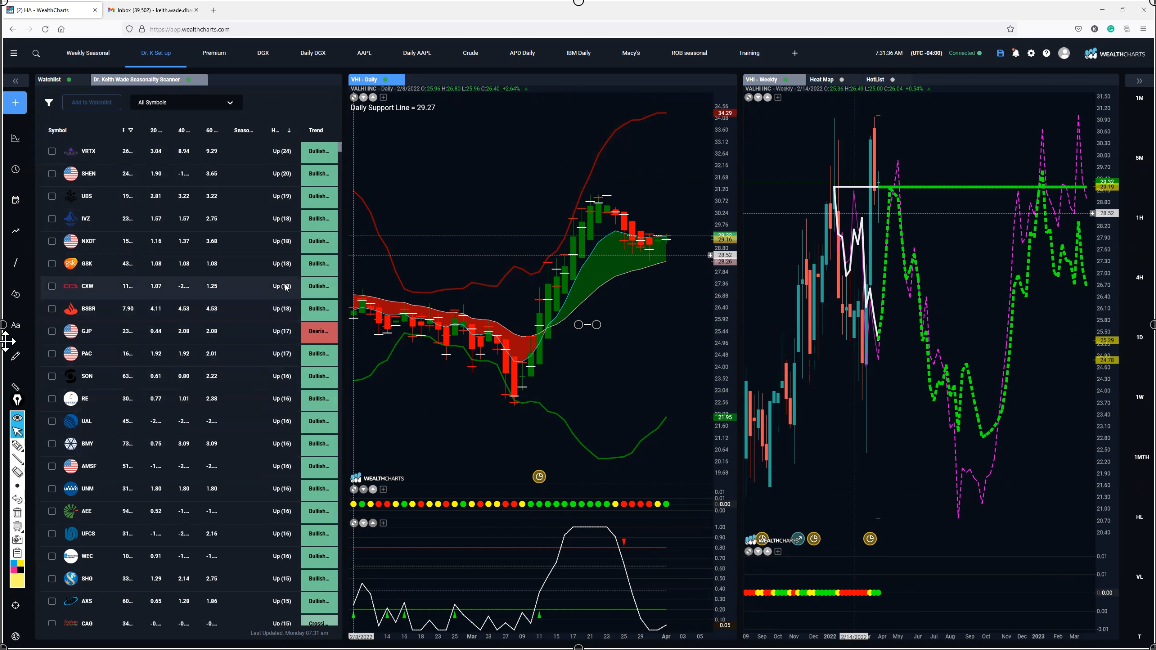Switch to Weekly Seasonal workspace tab
The image size is (1156, 650).
(88, 53)
